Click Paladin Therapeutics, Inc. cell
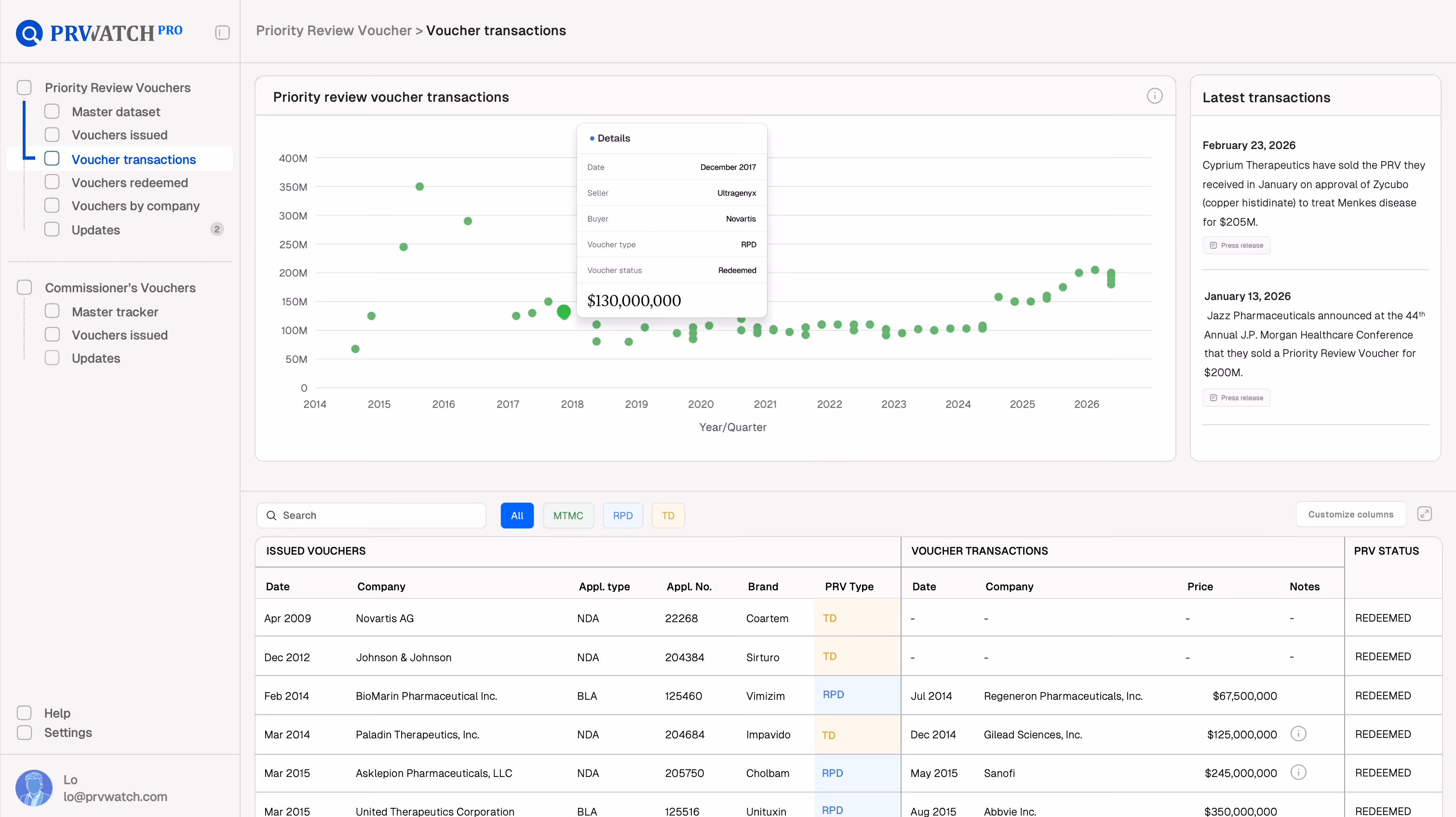 coord(417,734)
